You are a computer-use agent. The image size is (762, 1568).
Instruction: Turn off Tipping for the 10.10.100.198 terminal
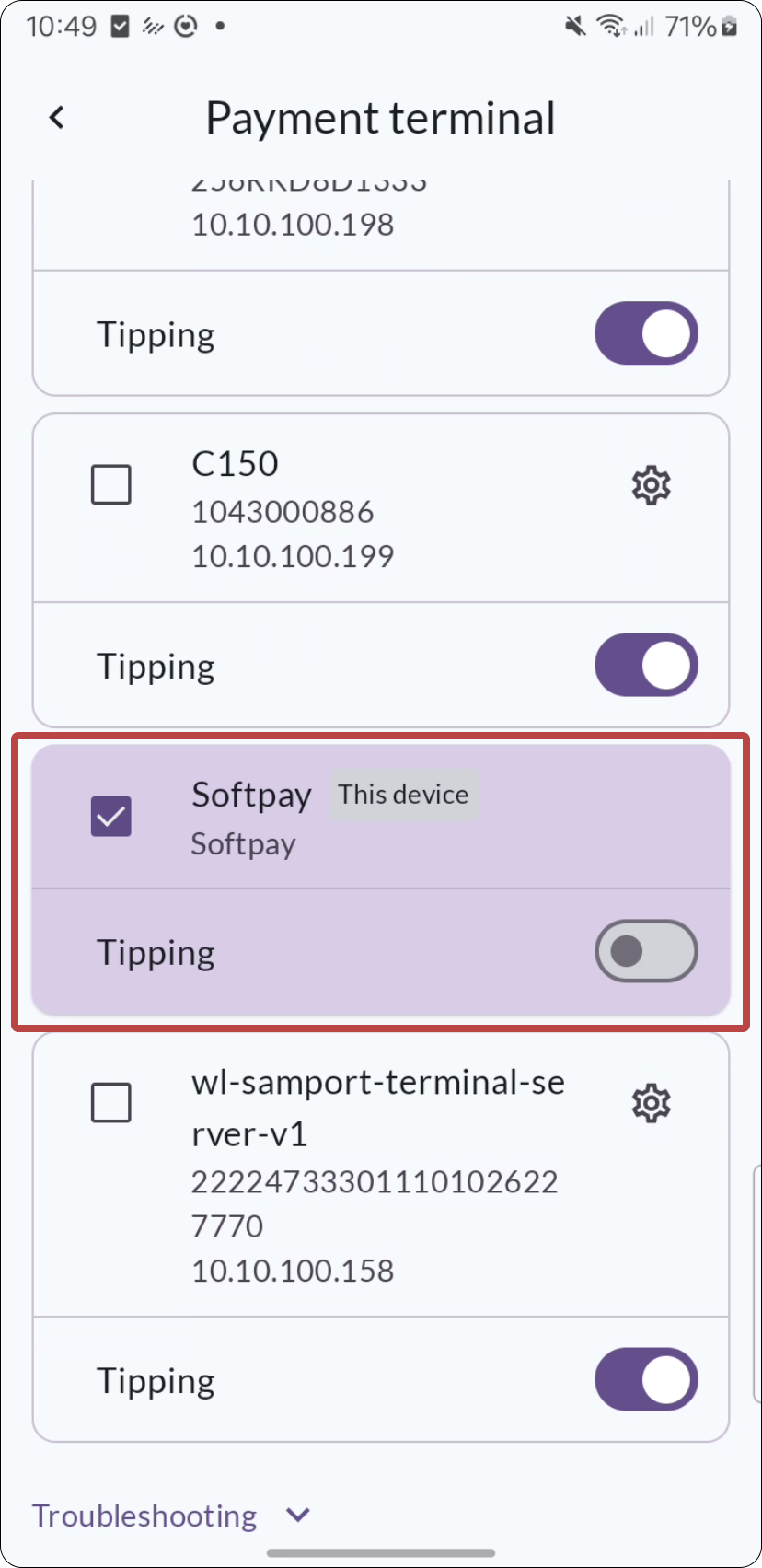(646, 333)
